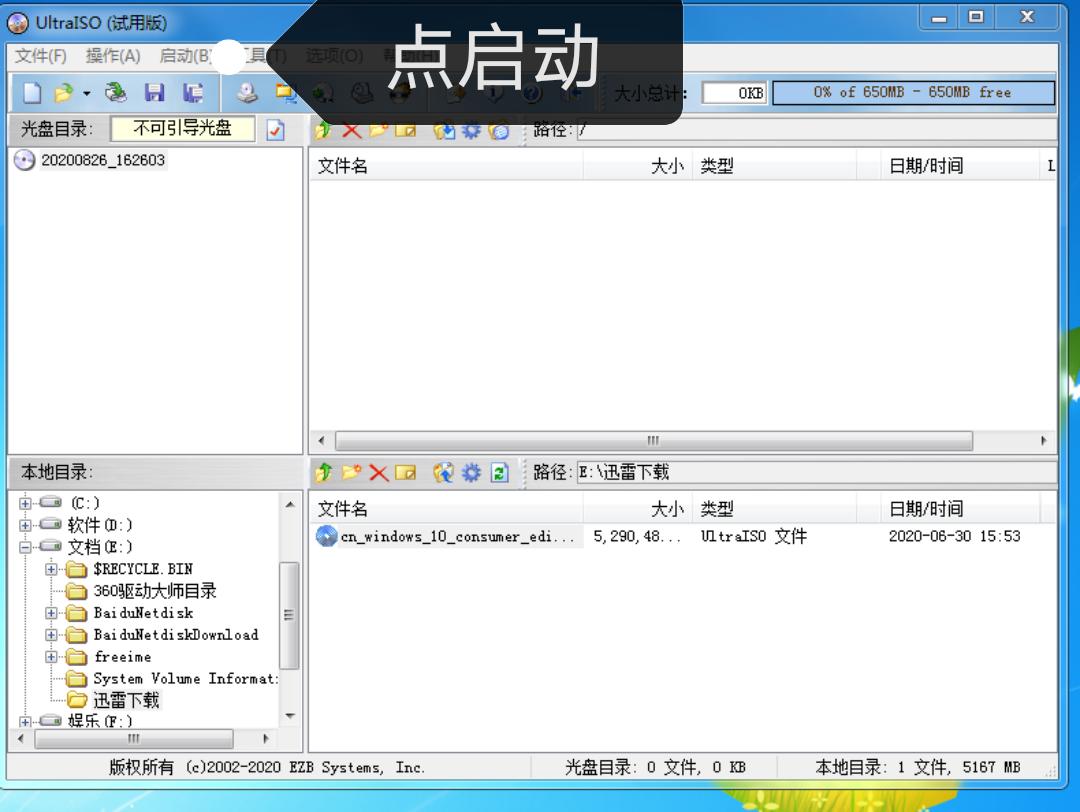Click the Save icon in the toolbar
Screen dimensions: 1080x812
153,93
